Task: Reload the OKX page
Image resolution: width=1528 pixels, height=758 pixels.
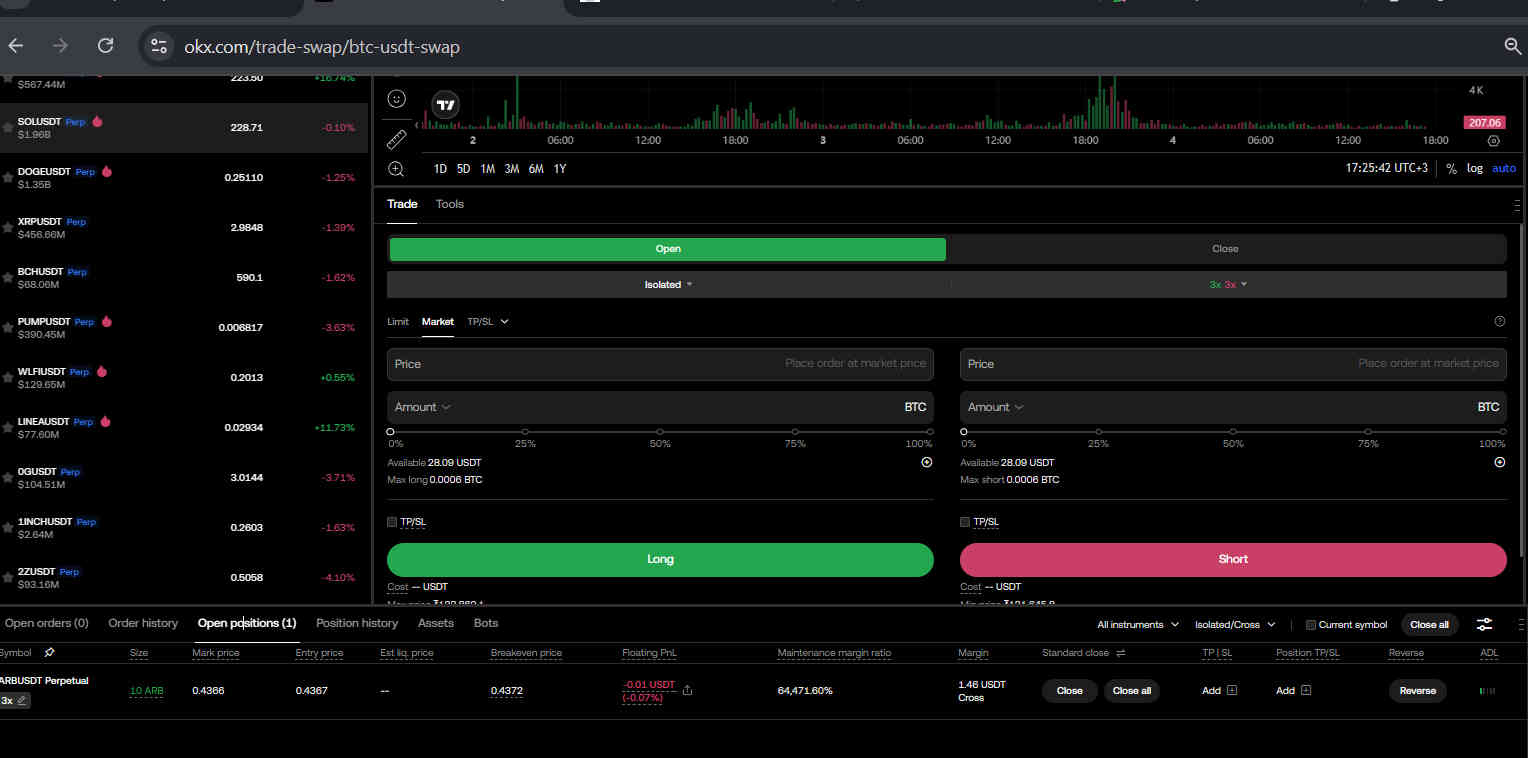Action: (105, 46)
